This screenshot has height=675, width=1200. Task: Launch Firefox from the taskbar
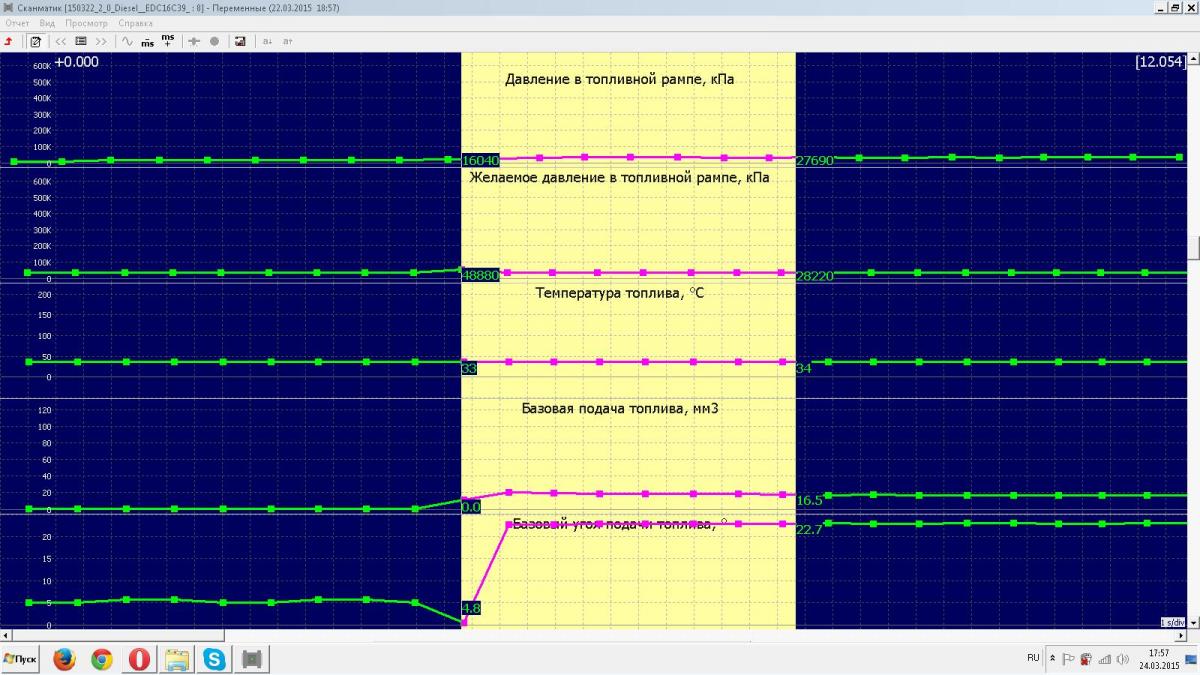click(64, 659)
